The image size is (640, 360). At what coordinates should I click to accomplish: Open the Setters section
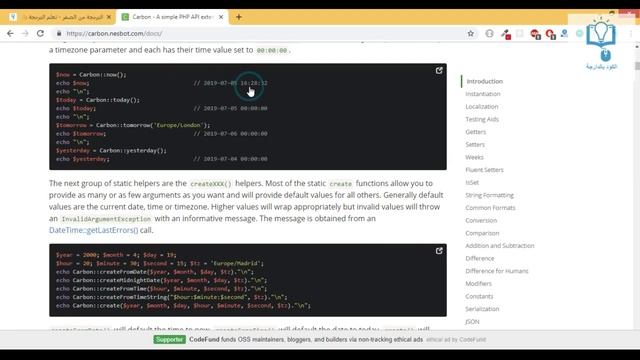[475, 144]
